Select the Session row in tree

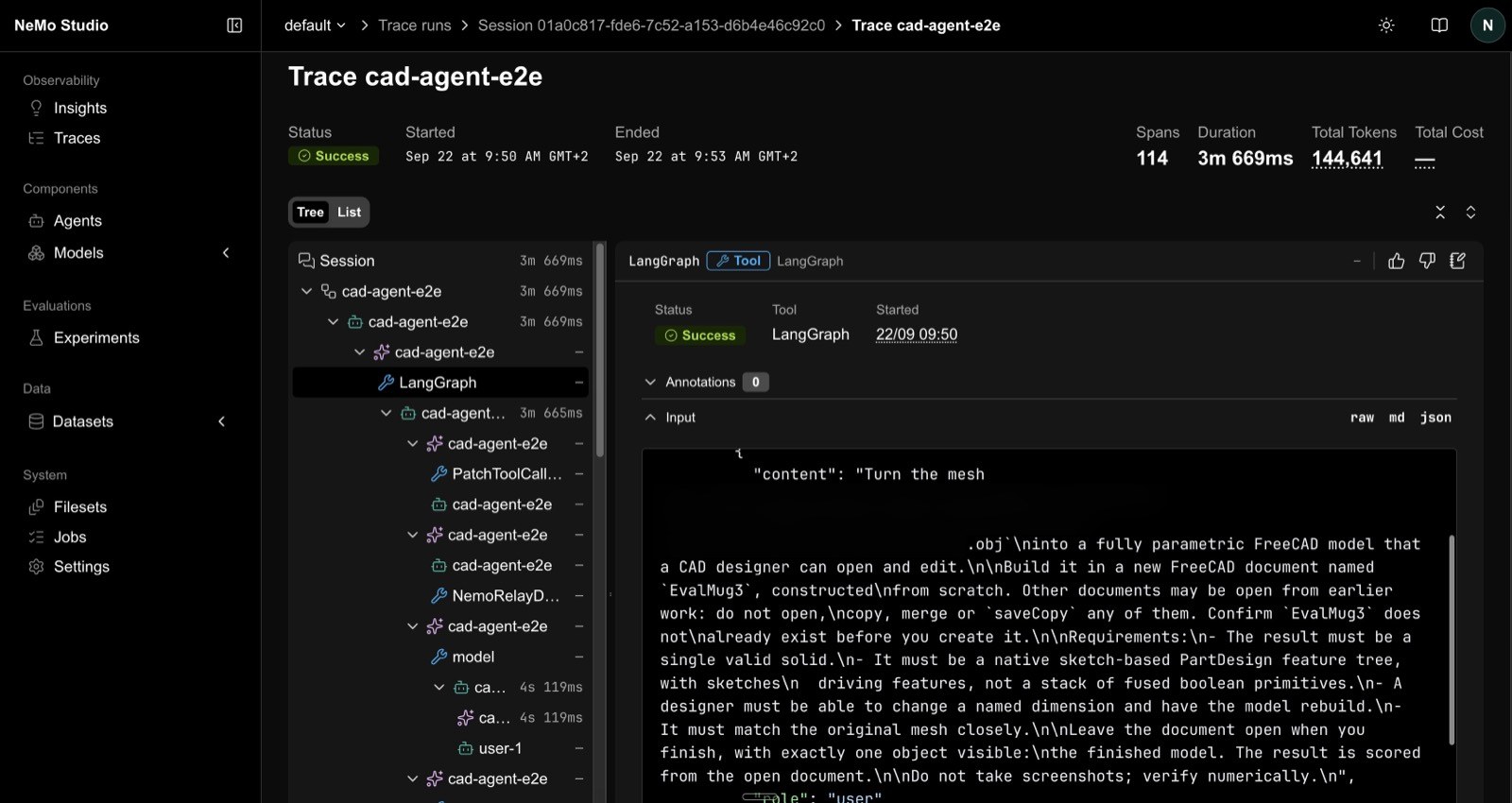tap(440, 261)
